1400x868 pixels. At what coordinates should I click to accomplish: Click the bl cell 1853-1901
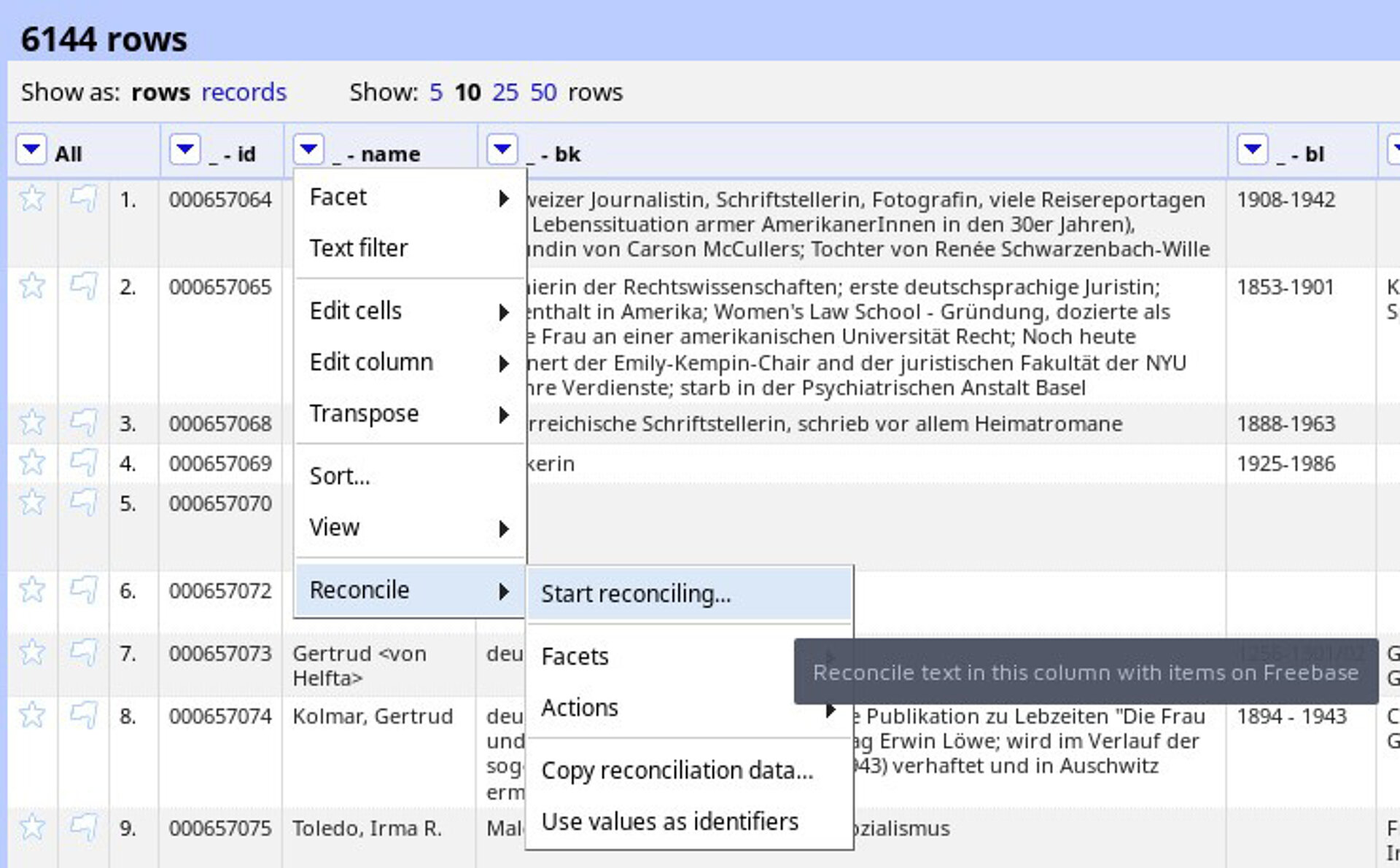[1286, 287]
